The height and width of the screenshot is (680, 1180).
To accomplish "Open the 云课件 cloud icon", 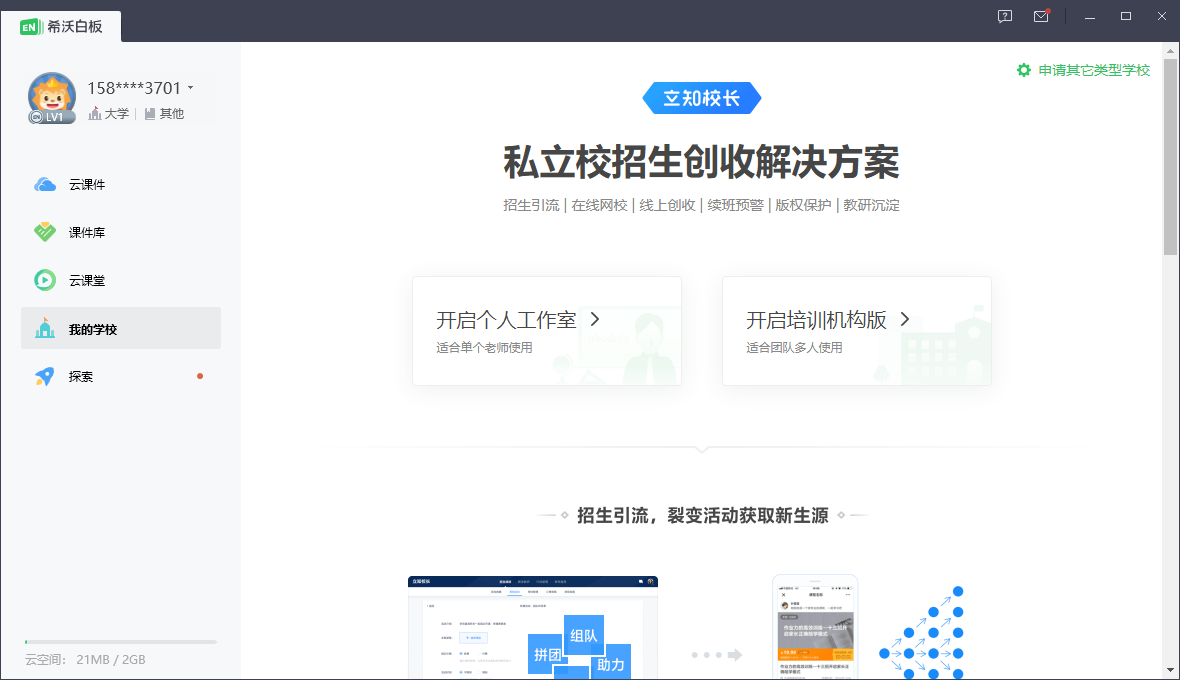I will coord(45,185).
